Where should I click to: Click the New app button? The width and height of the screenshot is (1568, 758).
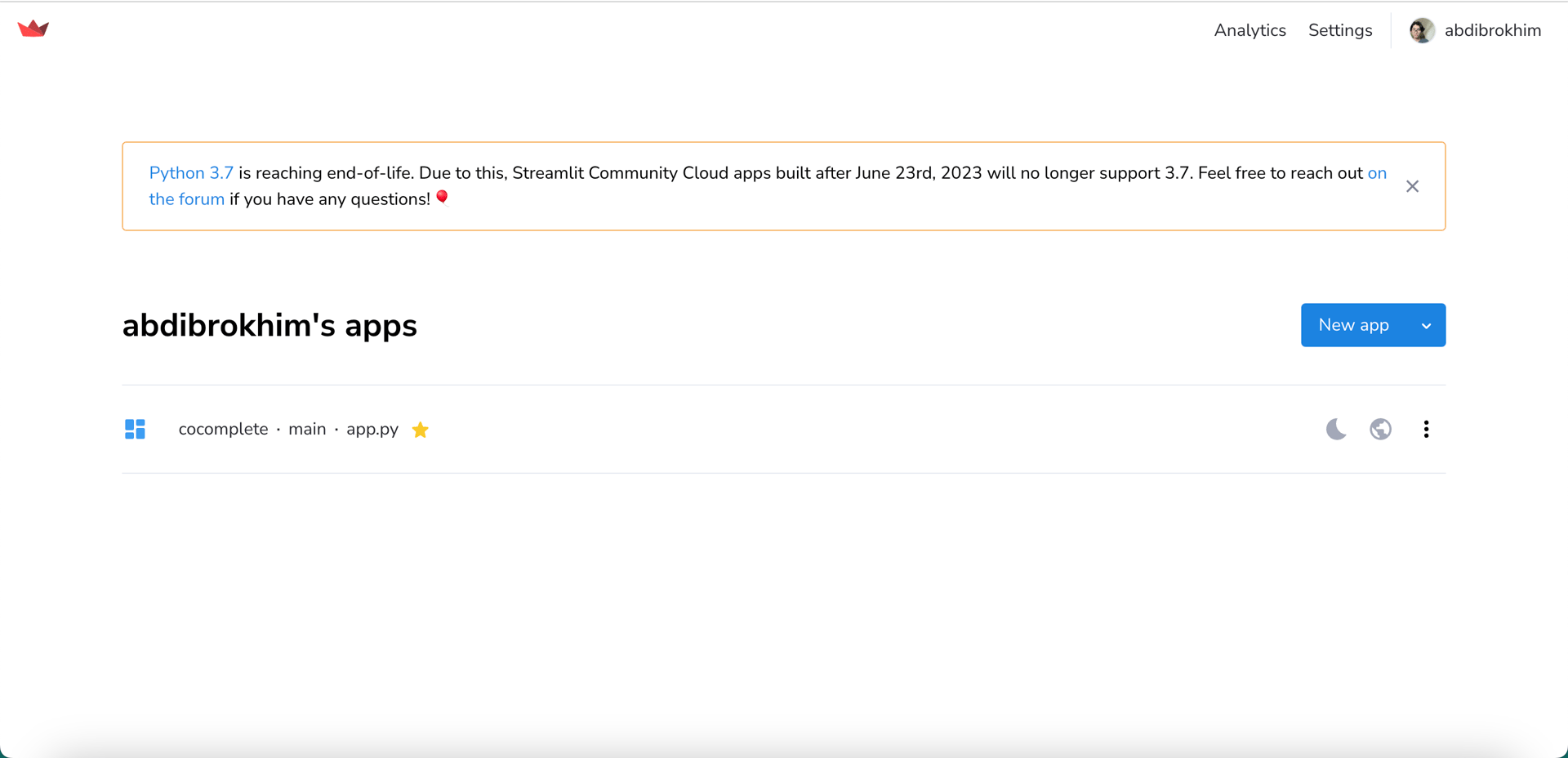1353,325
